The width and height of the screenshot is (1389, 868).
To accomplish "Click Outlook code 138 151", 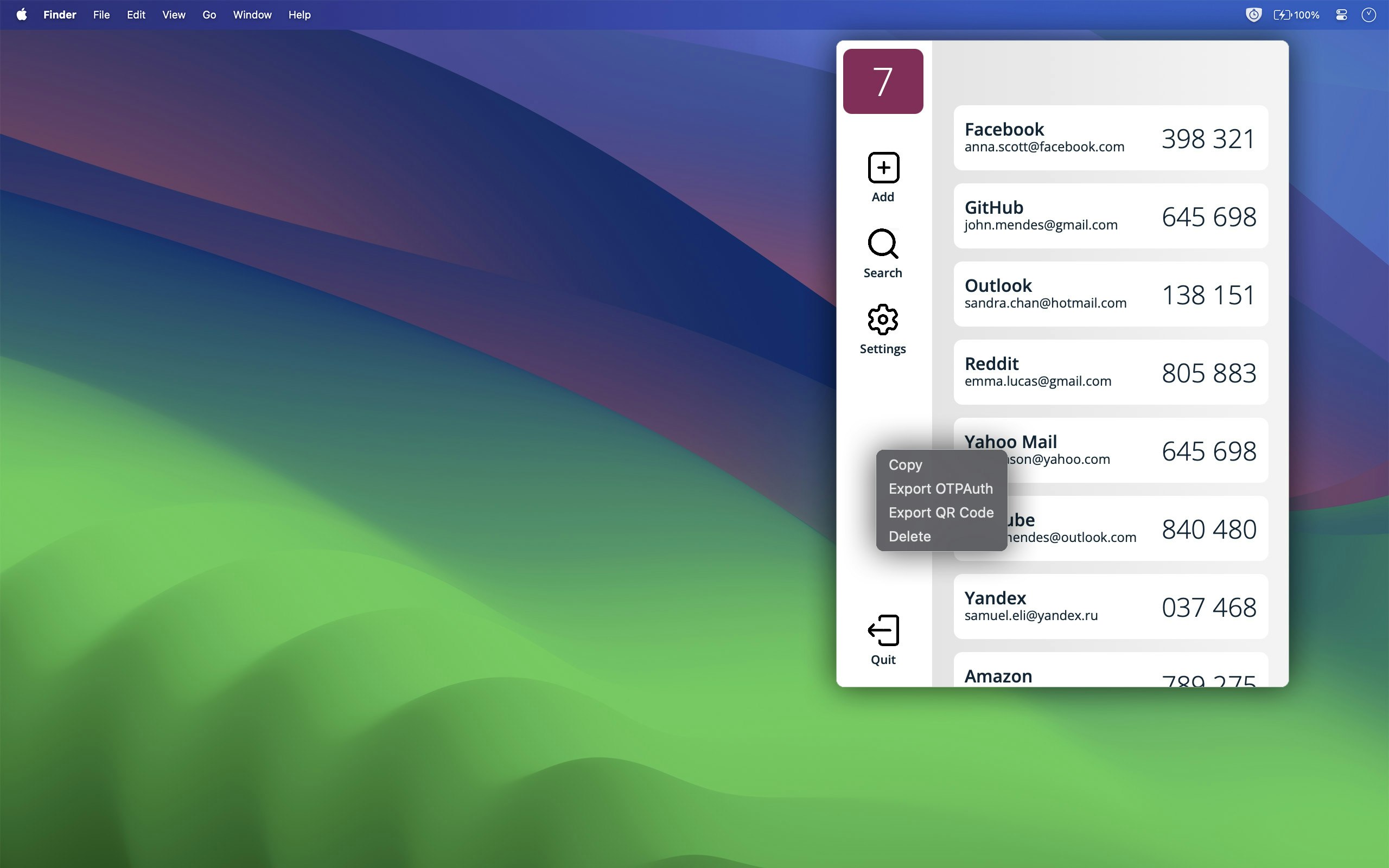I will 1208,295.
